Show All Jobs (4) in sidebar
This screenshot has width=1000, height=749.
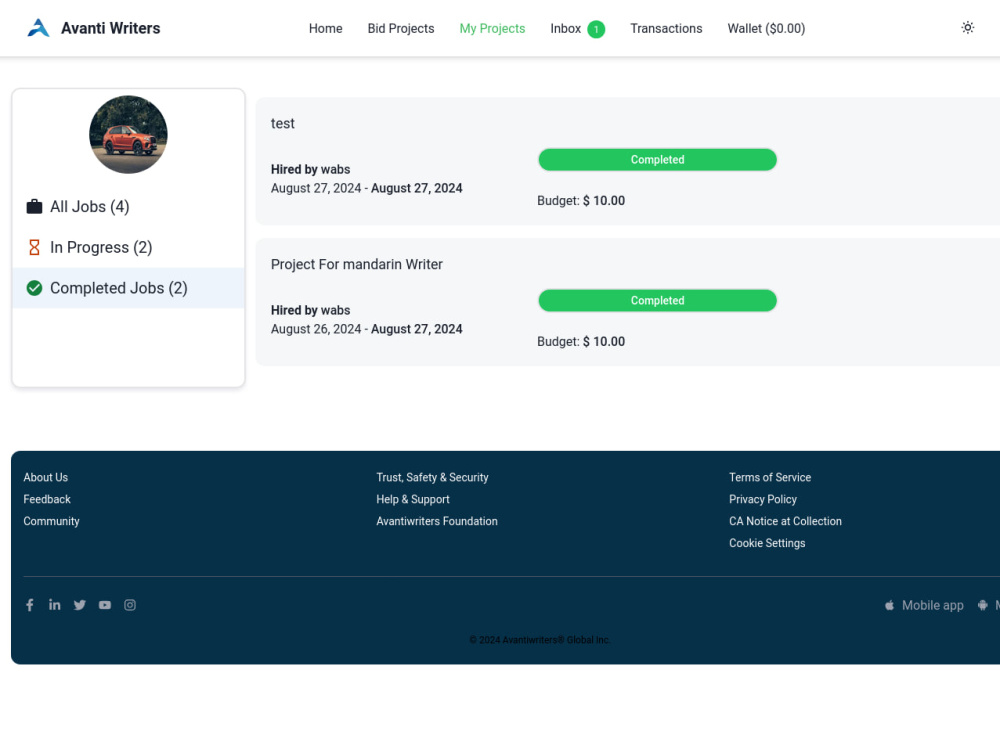(128, 207)
